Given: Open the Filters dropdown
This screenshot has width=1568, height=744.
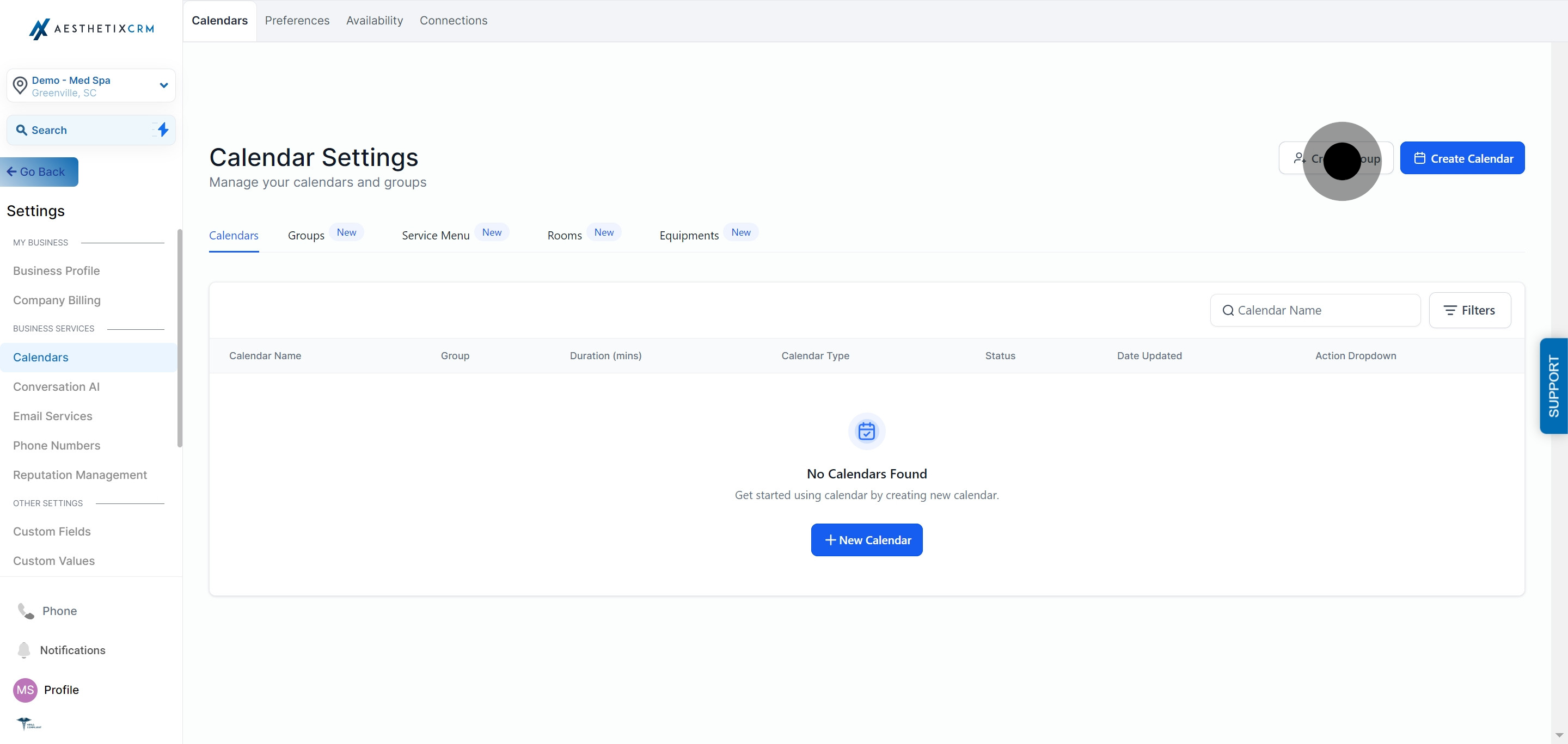Looking at the screenshot, I should coord(1470,310).
